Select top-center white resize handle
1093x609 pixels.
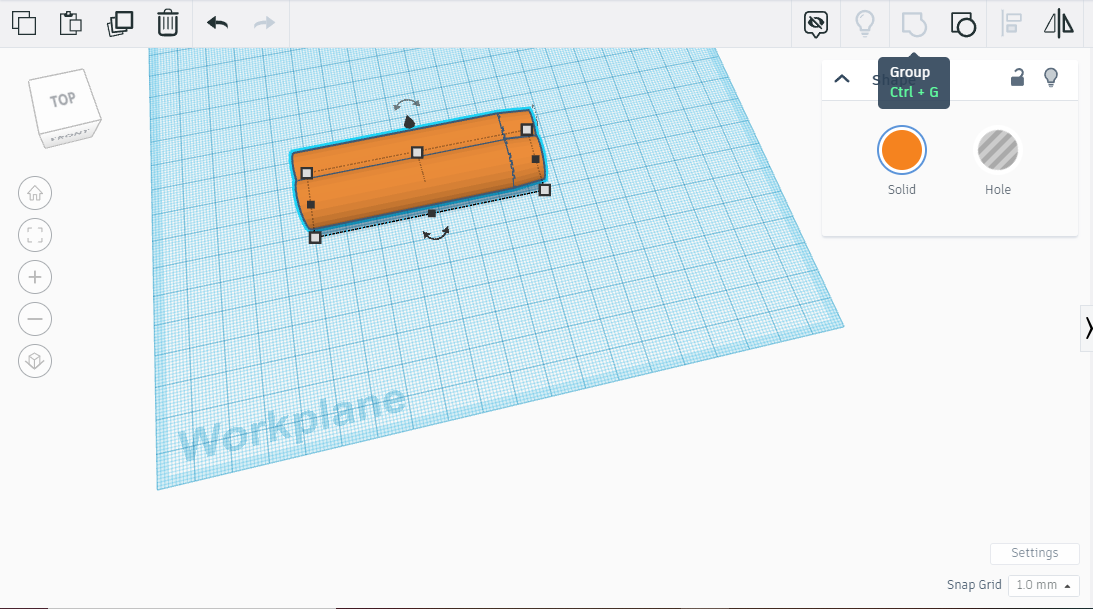(417, 152)
